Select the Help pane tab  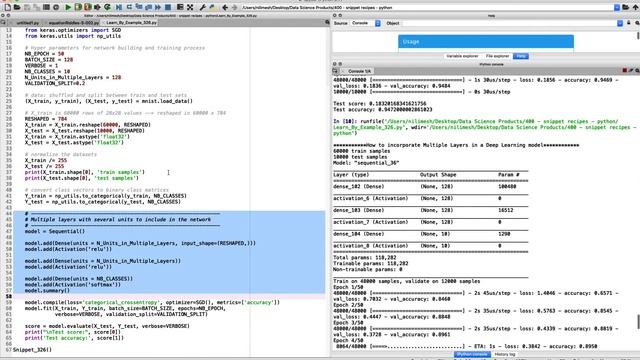tap(521, 56)
